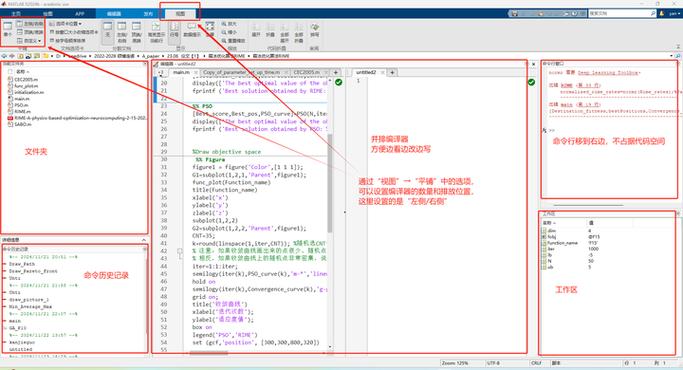Click the notification bell icon
Viewport: 683px width, 370px height.
[662, 14]
